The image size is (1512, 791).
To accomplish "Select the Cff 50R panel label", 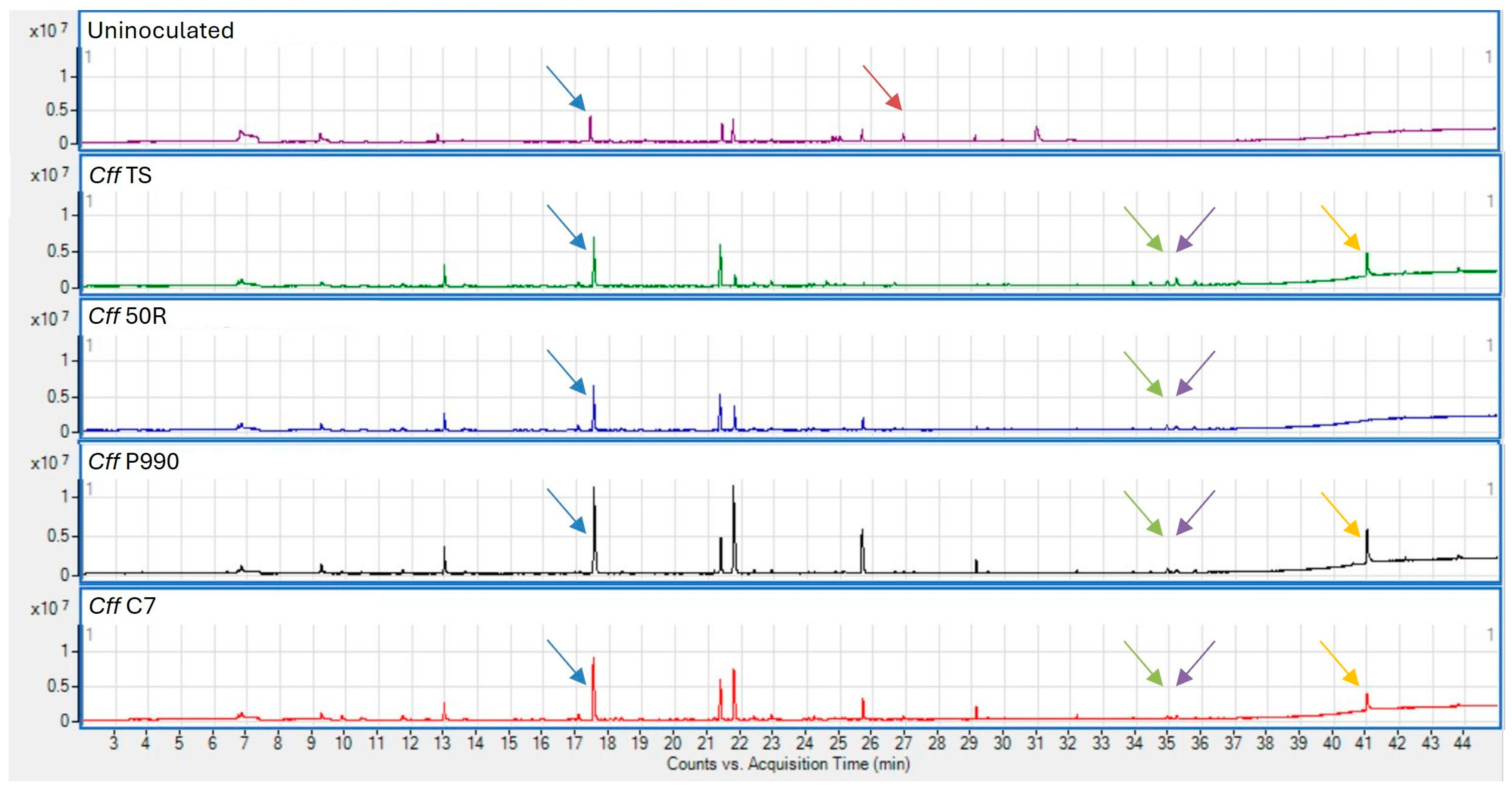I will tap(127, 316).
